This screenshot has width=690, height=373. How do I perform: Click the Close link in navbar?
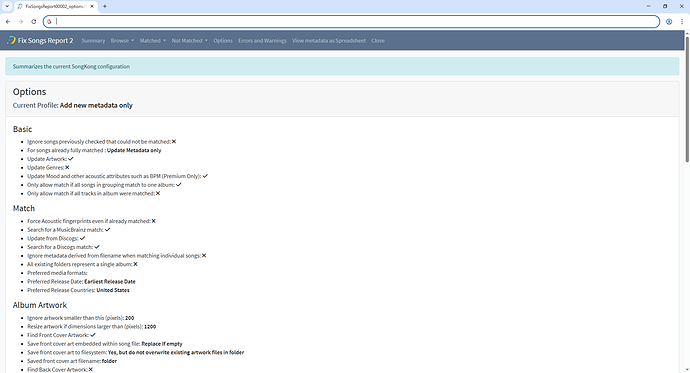pyautogui.click(x=378, y=40)
